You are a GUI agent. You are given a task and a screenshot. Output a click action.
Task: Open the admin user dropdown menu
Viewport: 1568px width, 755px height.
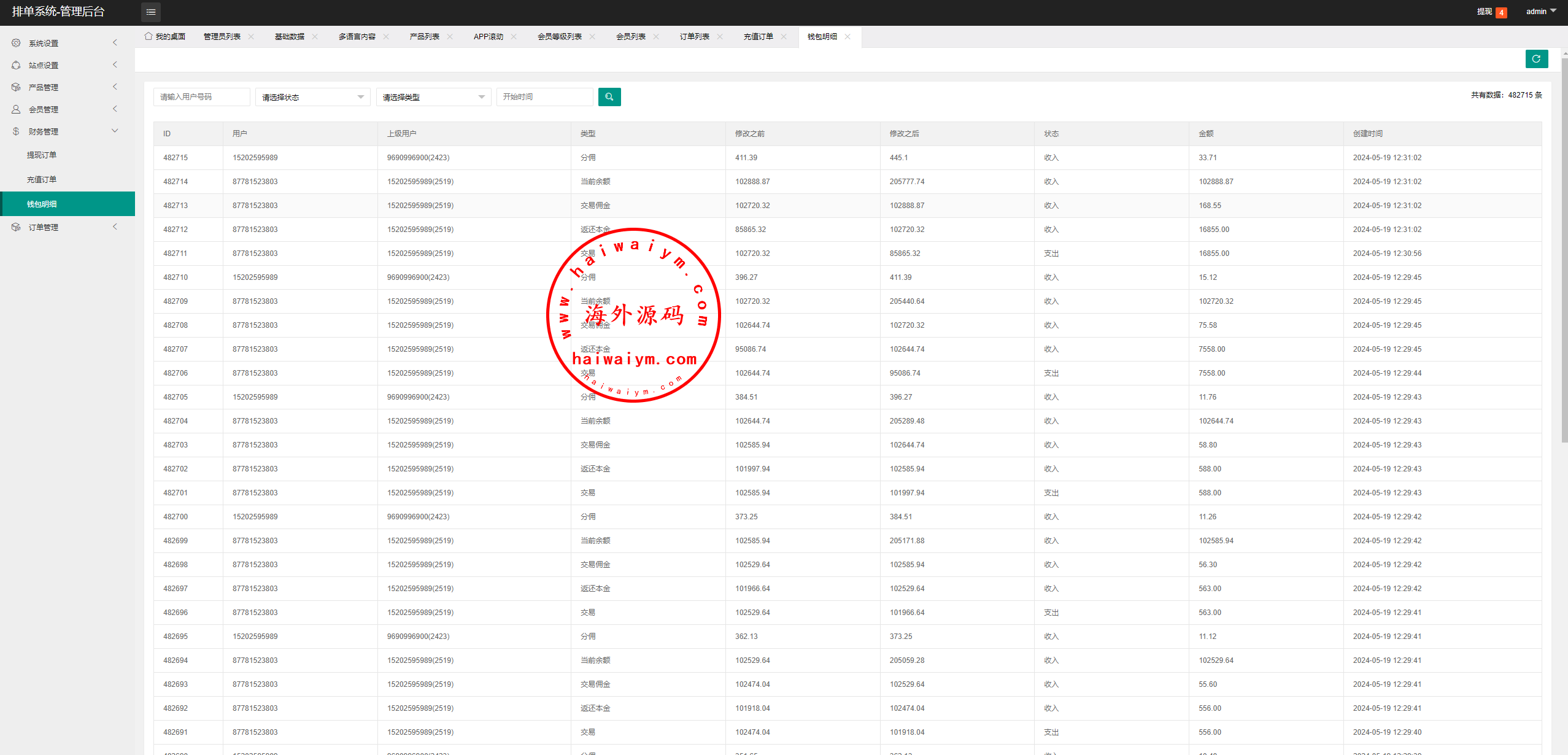pos(1541,12)
